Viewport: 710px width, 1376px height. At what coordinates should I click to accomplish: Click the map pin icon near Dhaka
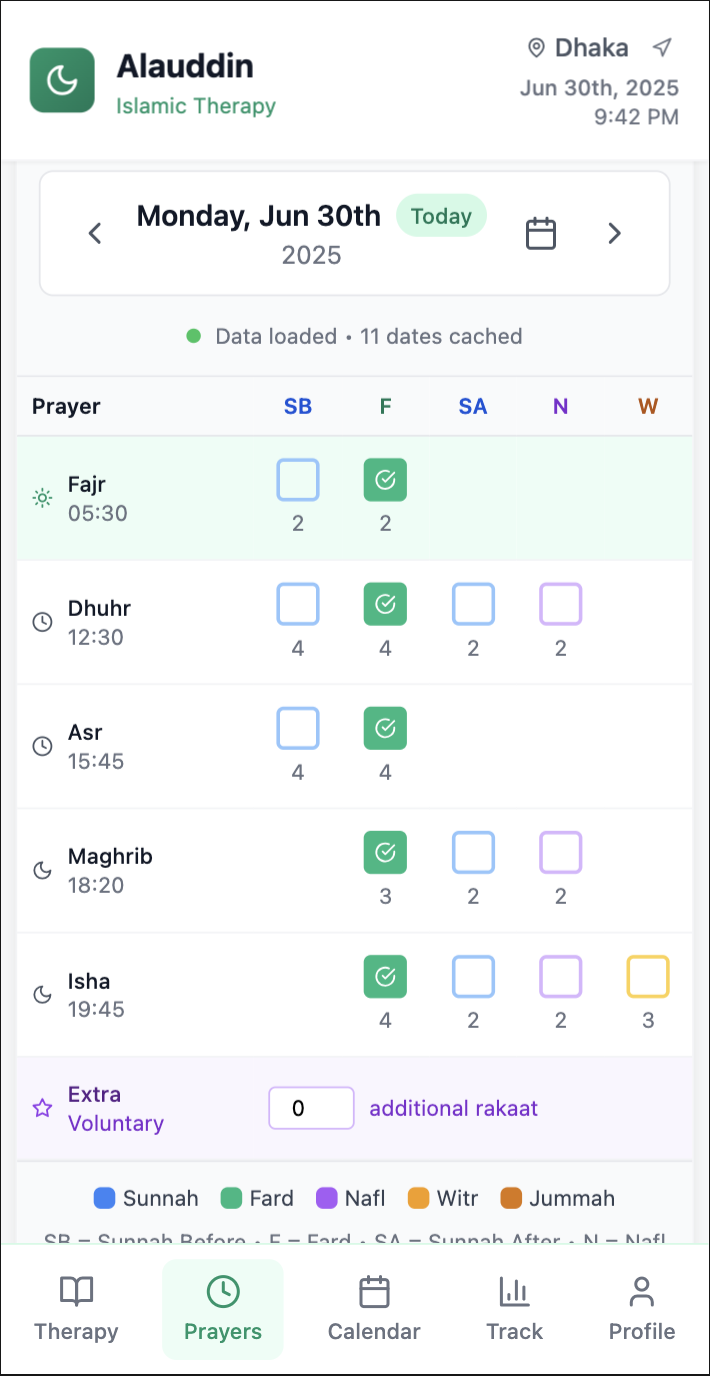pyautogui.click(x=536, y=48)
